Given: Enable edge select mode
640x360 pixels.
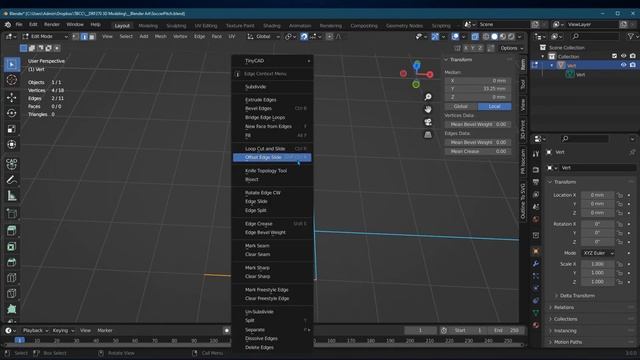Looking at the screenshot, I should tap(84, 36).
